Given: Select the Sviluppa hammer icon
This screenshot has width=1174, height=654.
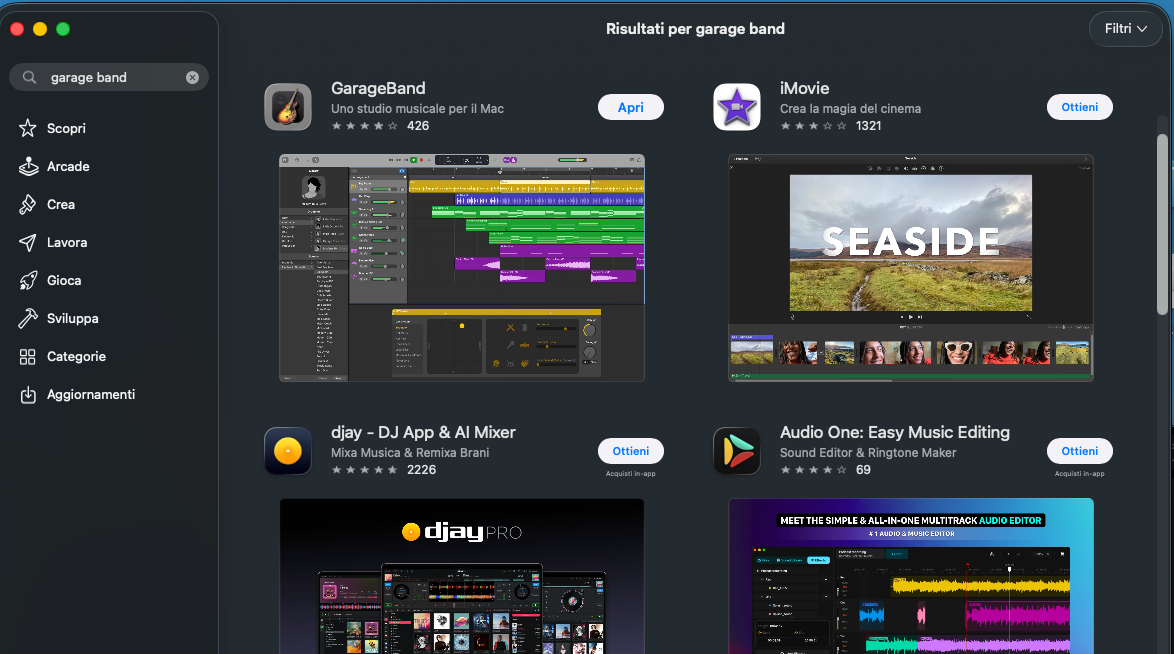Looking at the screenshot, I should tap(28, 318).
